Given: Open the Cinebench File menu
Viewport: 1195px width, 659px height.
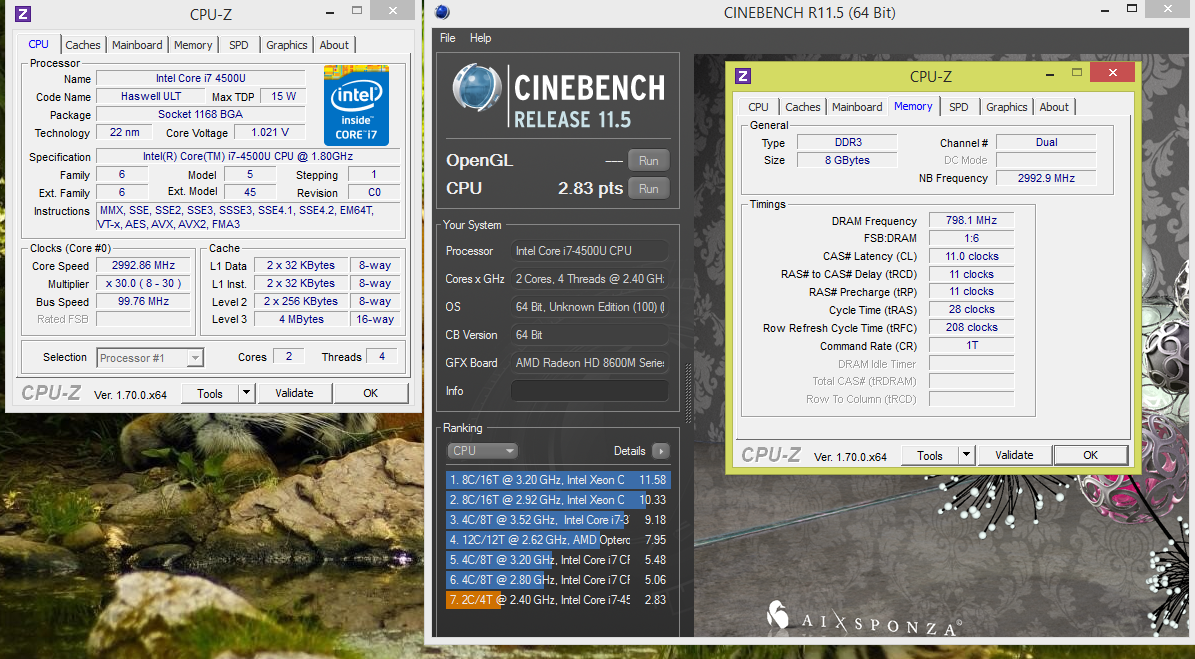Looking at the screenshot, I should 447,38.
